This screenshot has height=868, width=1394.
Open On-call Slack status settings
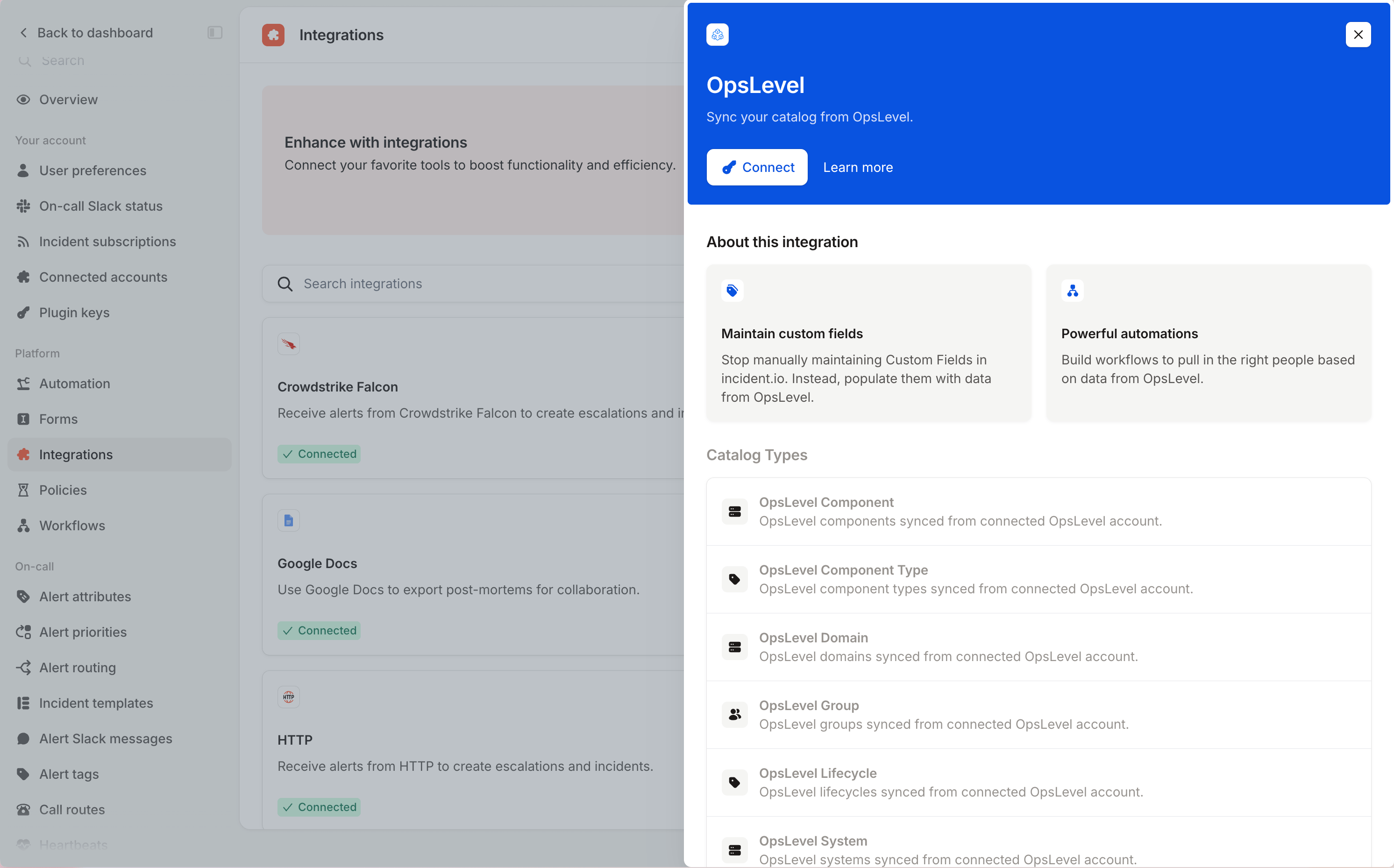(120, 206)
